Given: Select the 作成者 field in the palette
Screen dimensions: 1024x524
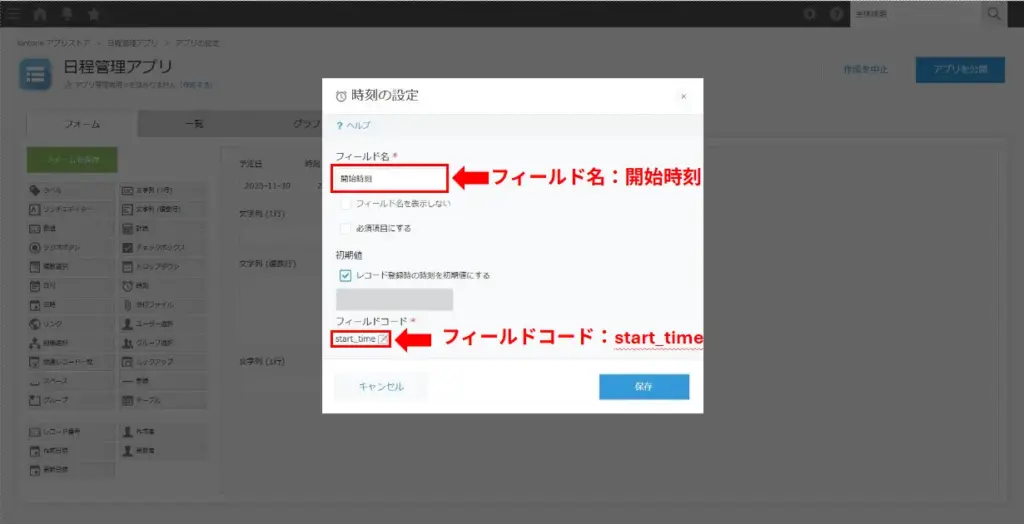Looking at the screenshot, I should click(163, 431).
